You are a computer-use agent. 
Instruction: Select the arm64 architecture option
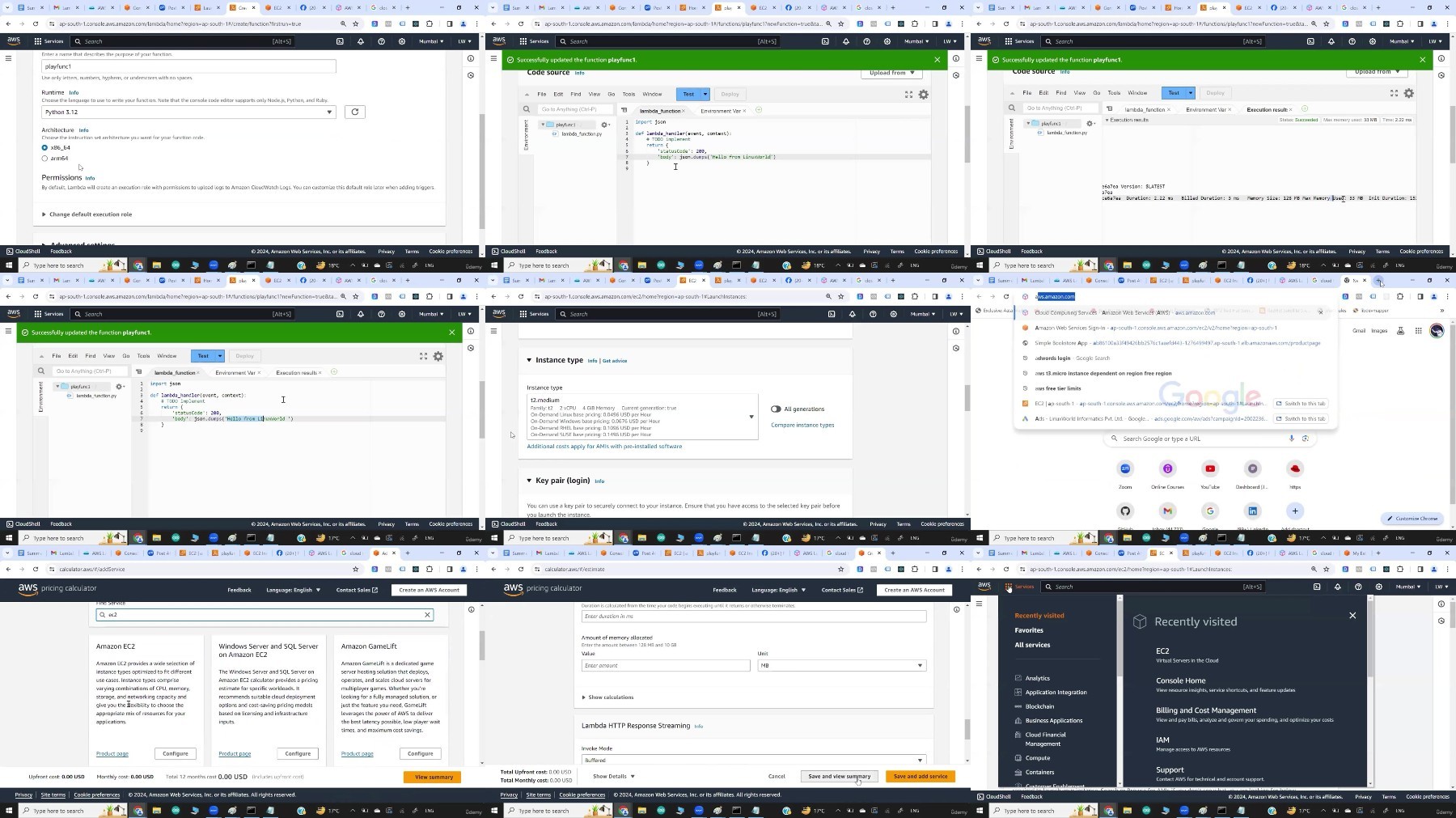[44, 159]
